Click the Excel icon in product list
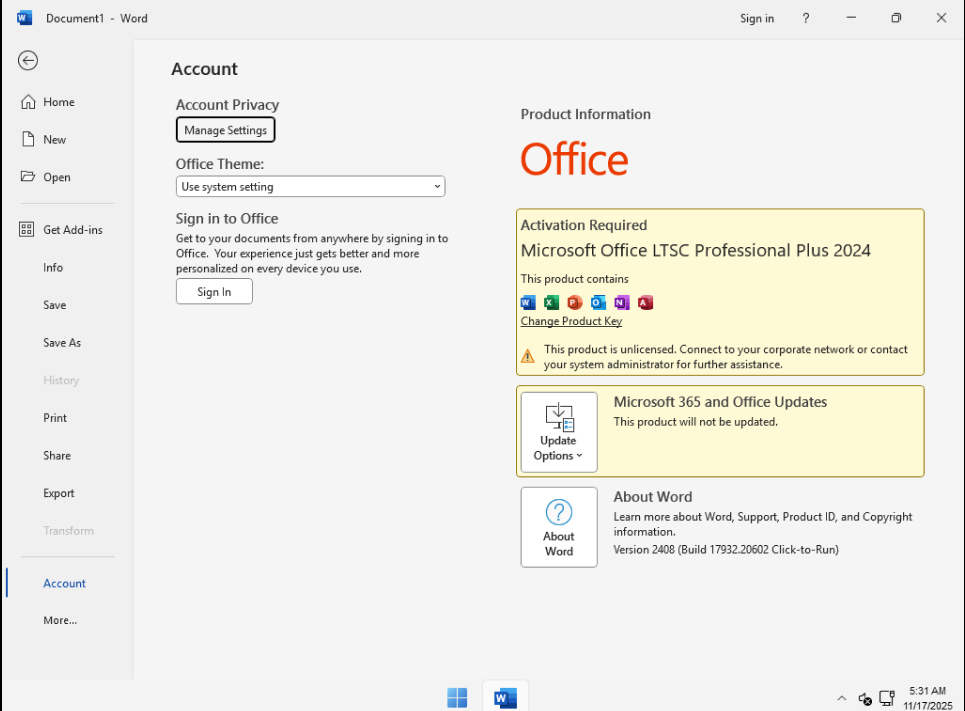Viewport: 965px width, 711px height. tap(551, 303)
